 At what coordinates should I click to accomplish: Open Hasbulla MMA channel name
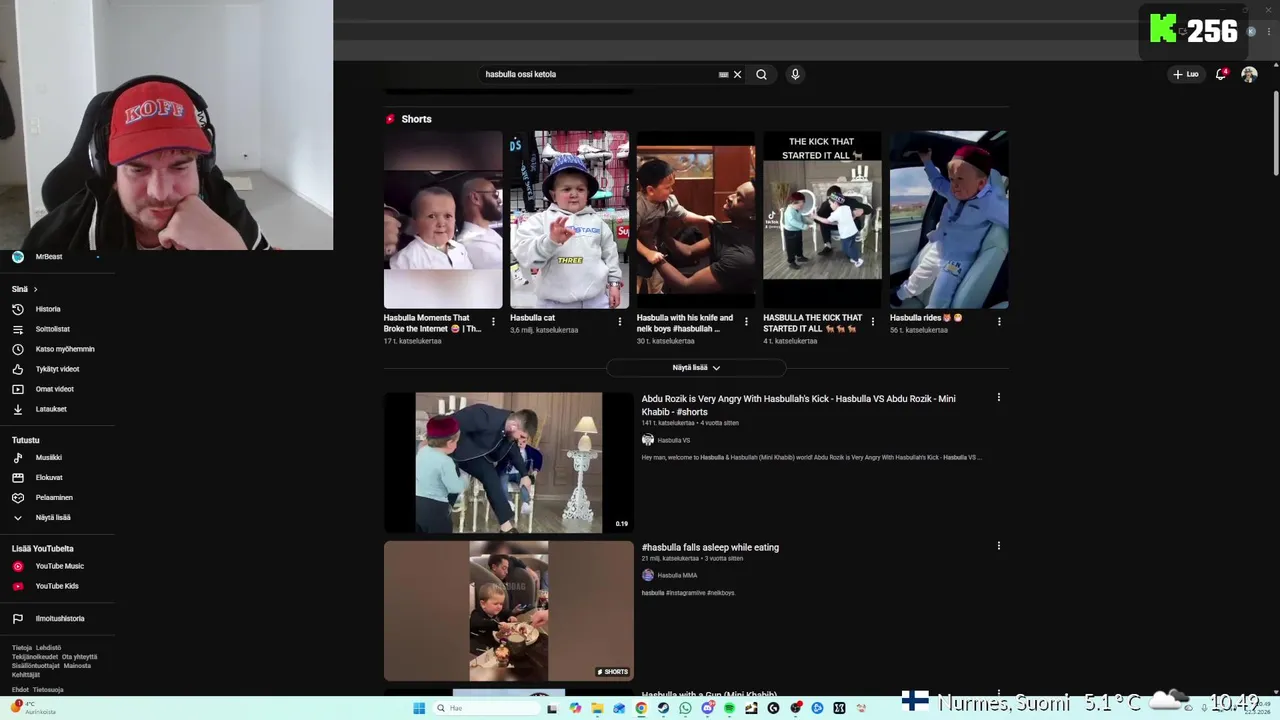point(677,575)
